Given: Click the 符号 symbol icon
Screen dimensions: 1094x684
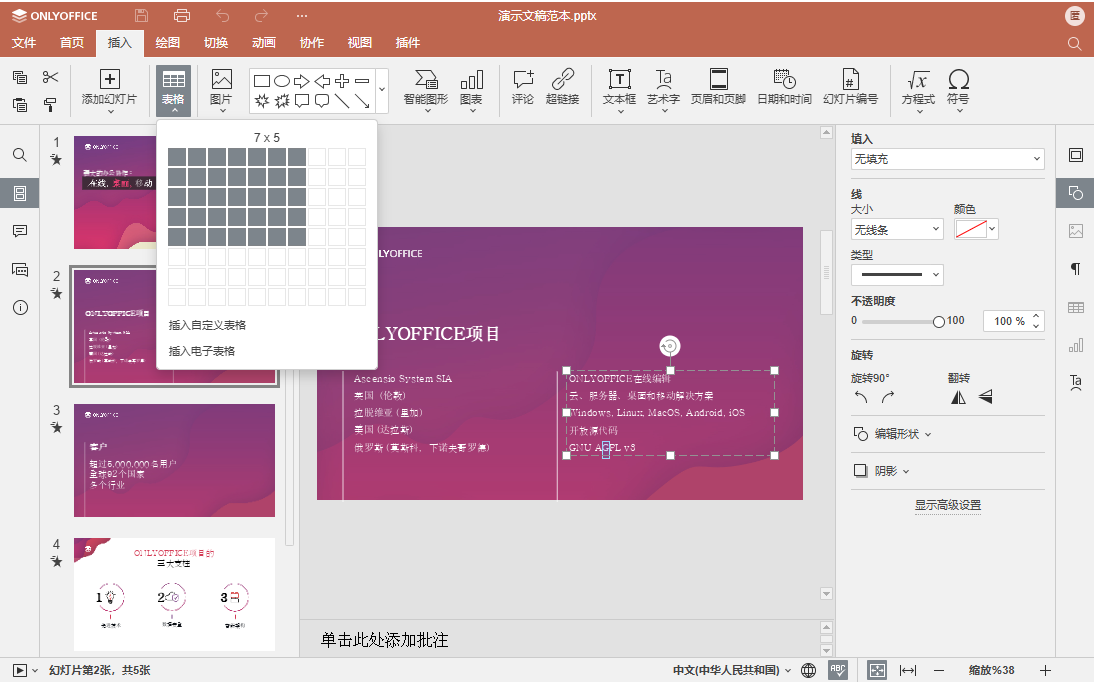Looking at the screenshot, I should 959,79.
